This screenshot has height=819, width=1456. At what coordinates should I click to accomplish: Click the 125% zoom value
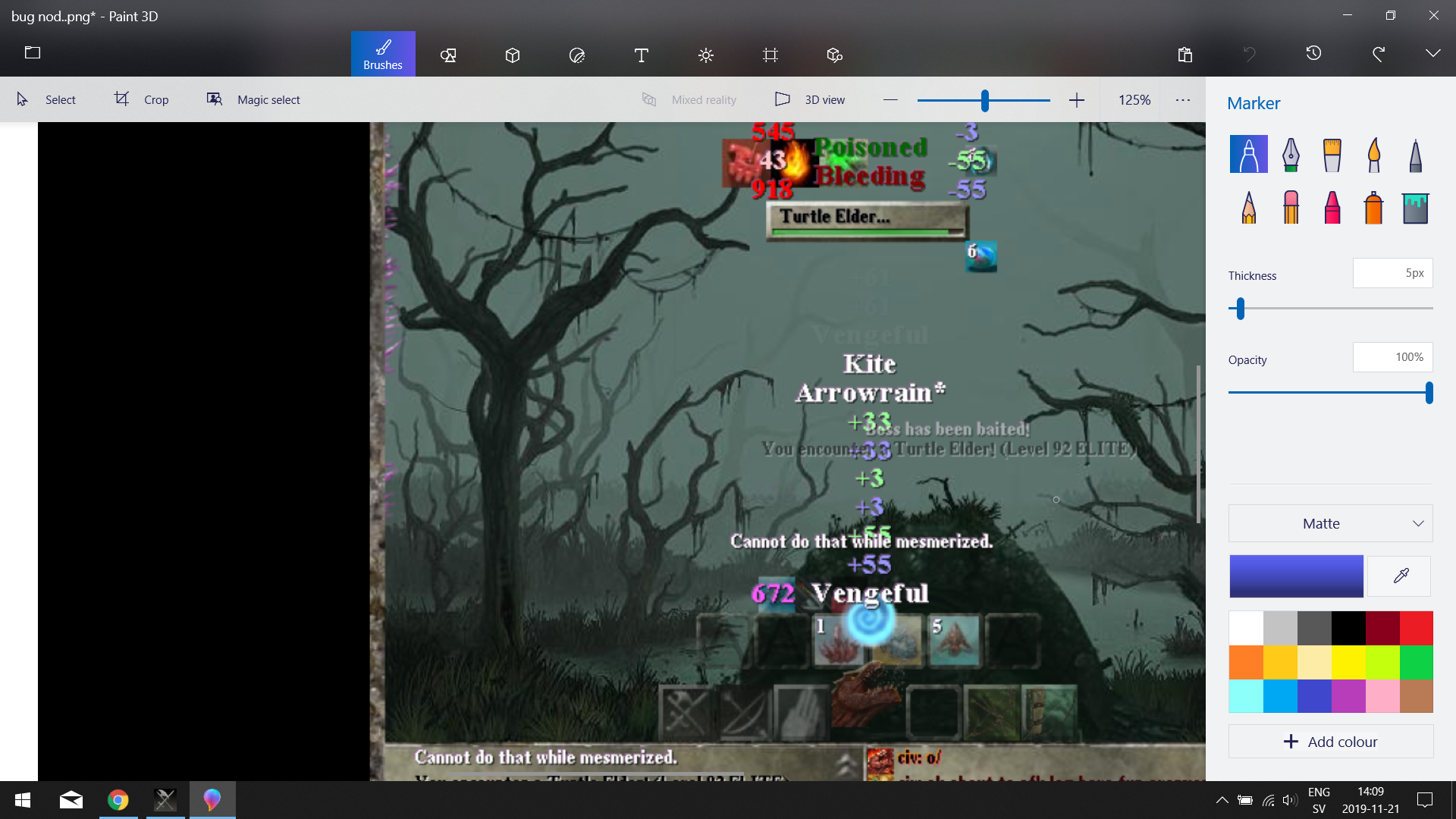[x=1134, y=99]
